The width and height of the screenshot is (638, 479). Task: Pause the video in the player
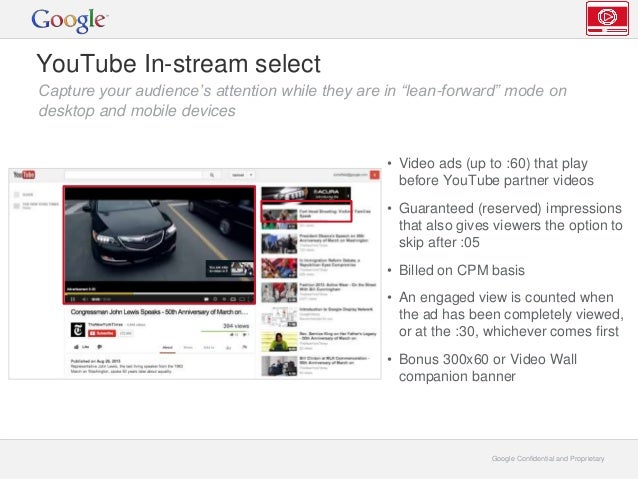coord(72,299)
